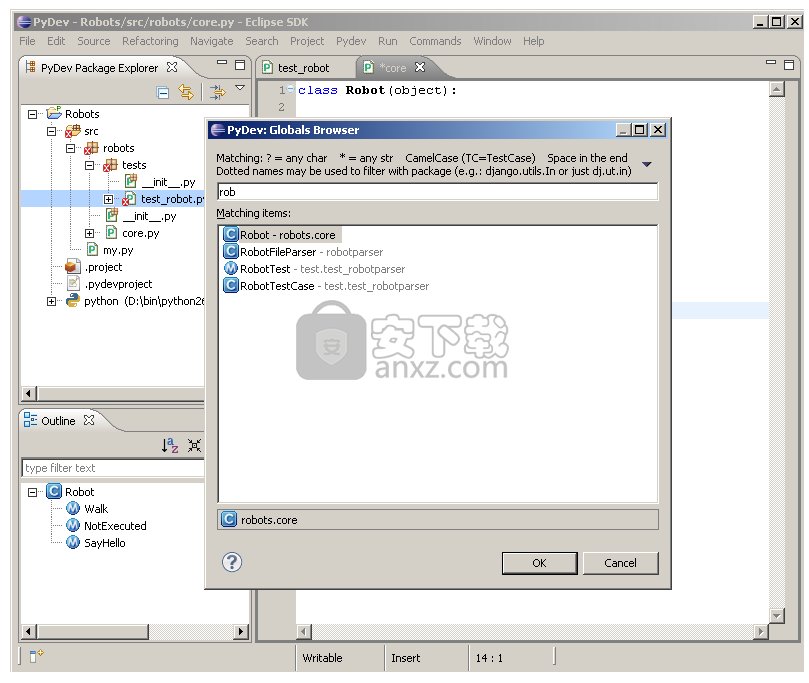Image resolution: width=809 pixels, height=683 pixels.
Task: Click the Insert mode status entry
Action: tap(406, 658)
